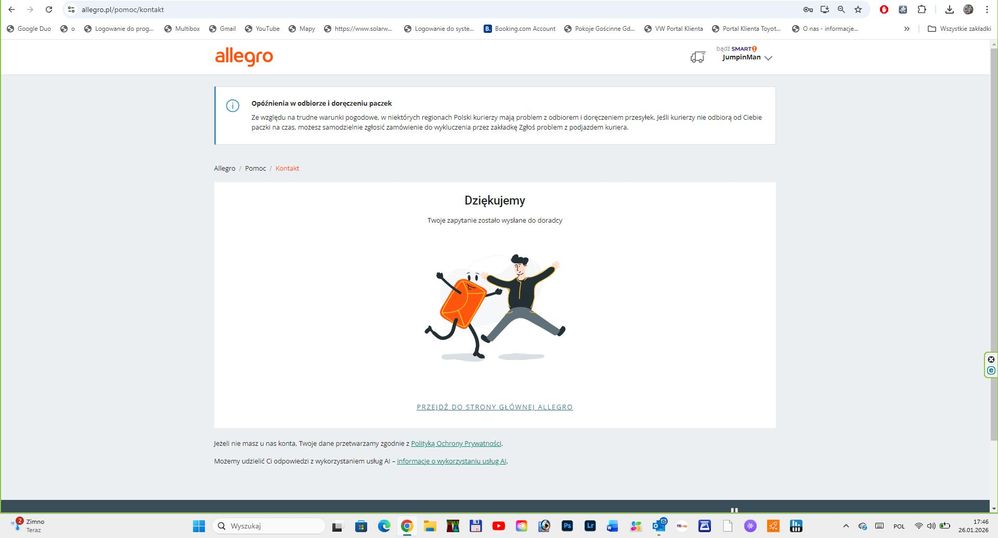Reload the page with the refresh icon

point(49,10)
